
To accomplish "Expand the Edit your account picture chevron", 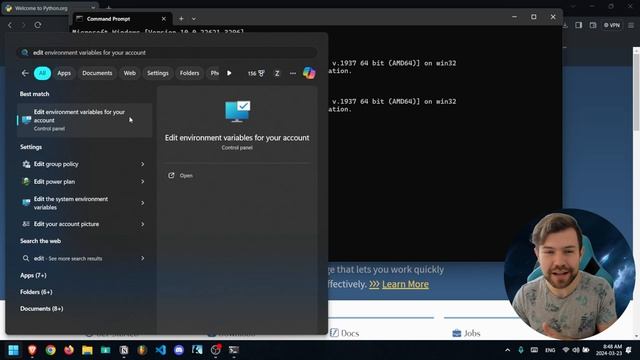I will pyautogui.click(x=142, y=224).
